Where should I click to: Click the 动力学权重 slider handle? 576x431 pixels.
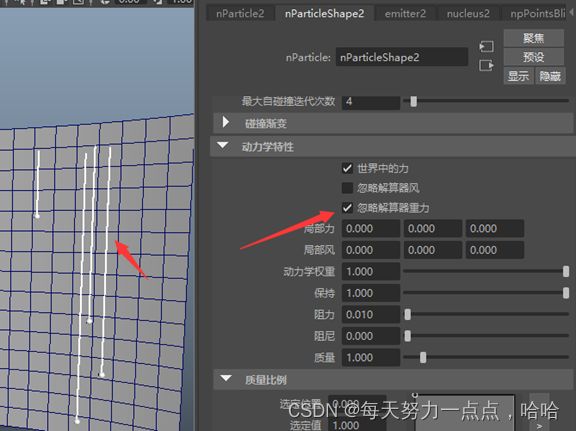(566, 272)
